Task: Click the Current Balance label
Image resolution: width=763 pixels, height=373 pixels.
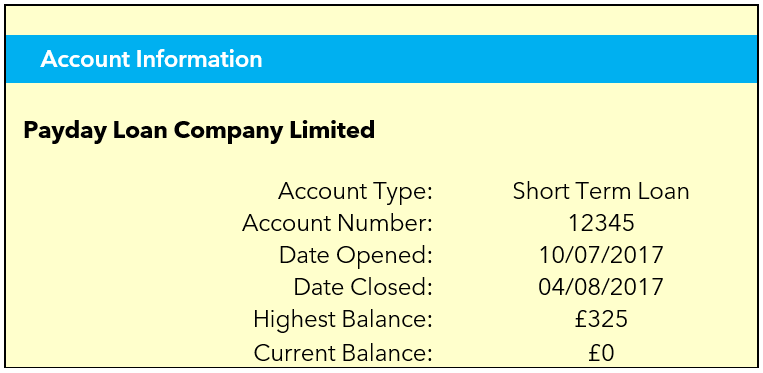Action: coord(343,353)
